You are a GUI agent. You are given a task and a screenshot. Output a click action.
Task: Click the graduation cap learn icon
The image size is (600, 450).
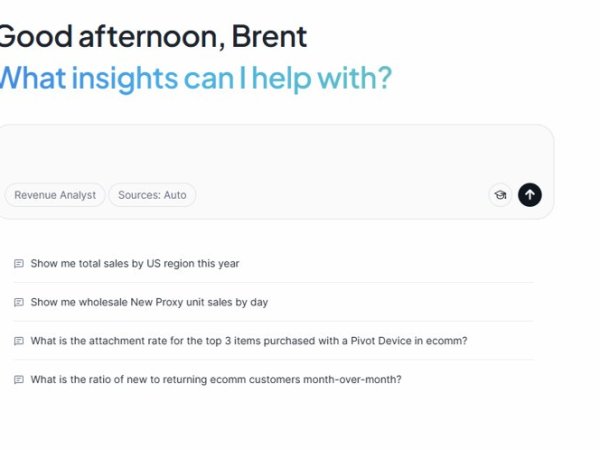[500, 195]
